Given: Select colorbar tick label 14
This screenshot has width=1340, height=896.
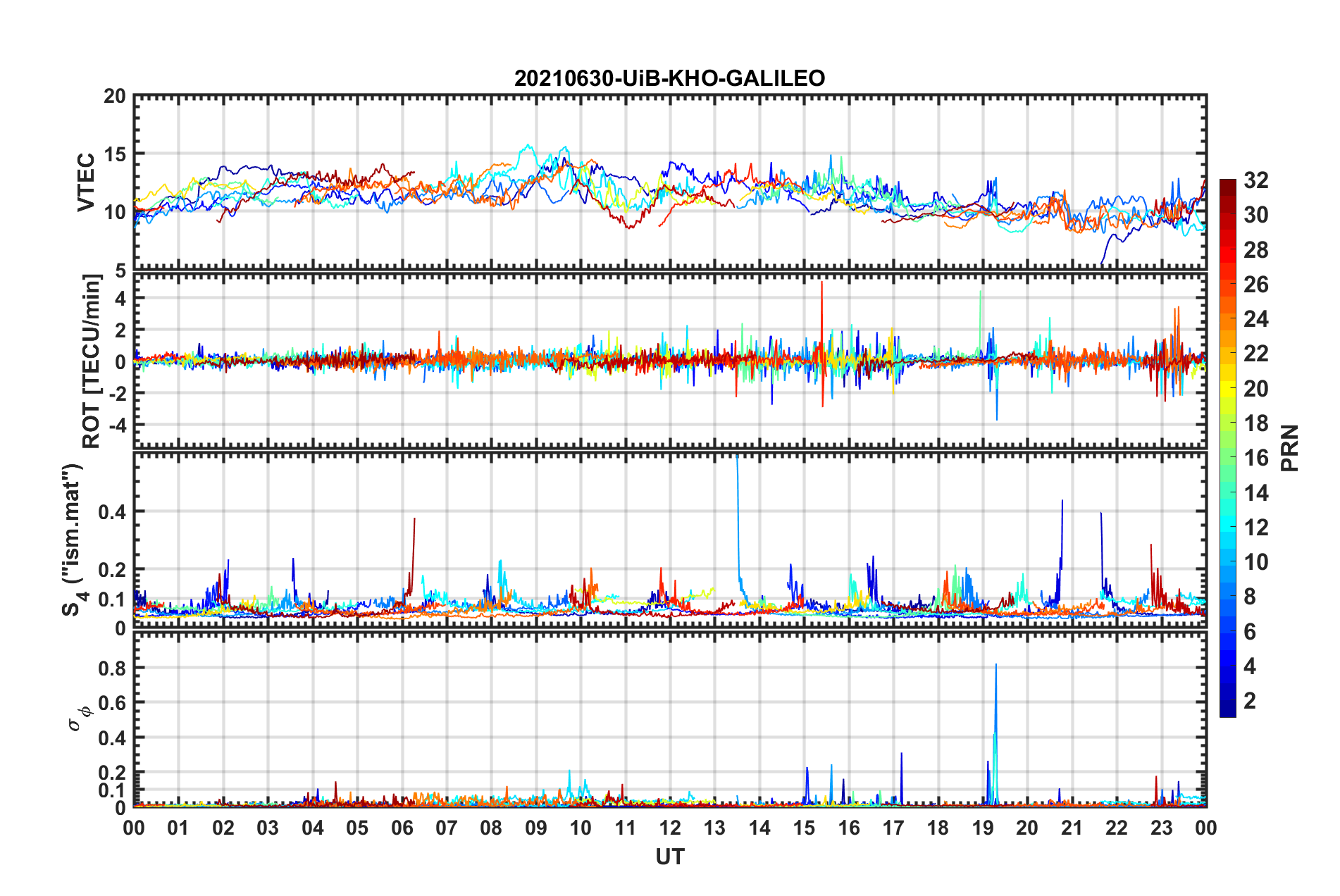Looking at the screenshot, I should [1255, 493].
